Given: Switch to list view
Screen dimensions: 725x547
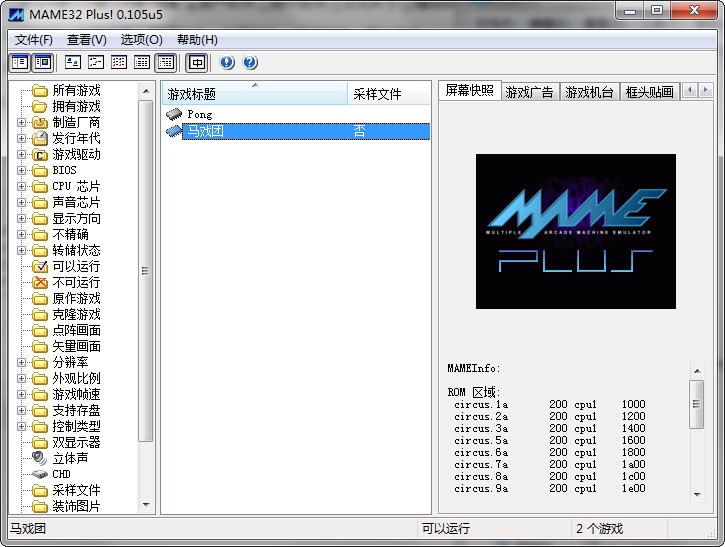Looking at the screenshot, I should tap(119, 62).
